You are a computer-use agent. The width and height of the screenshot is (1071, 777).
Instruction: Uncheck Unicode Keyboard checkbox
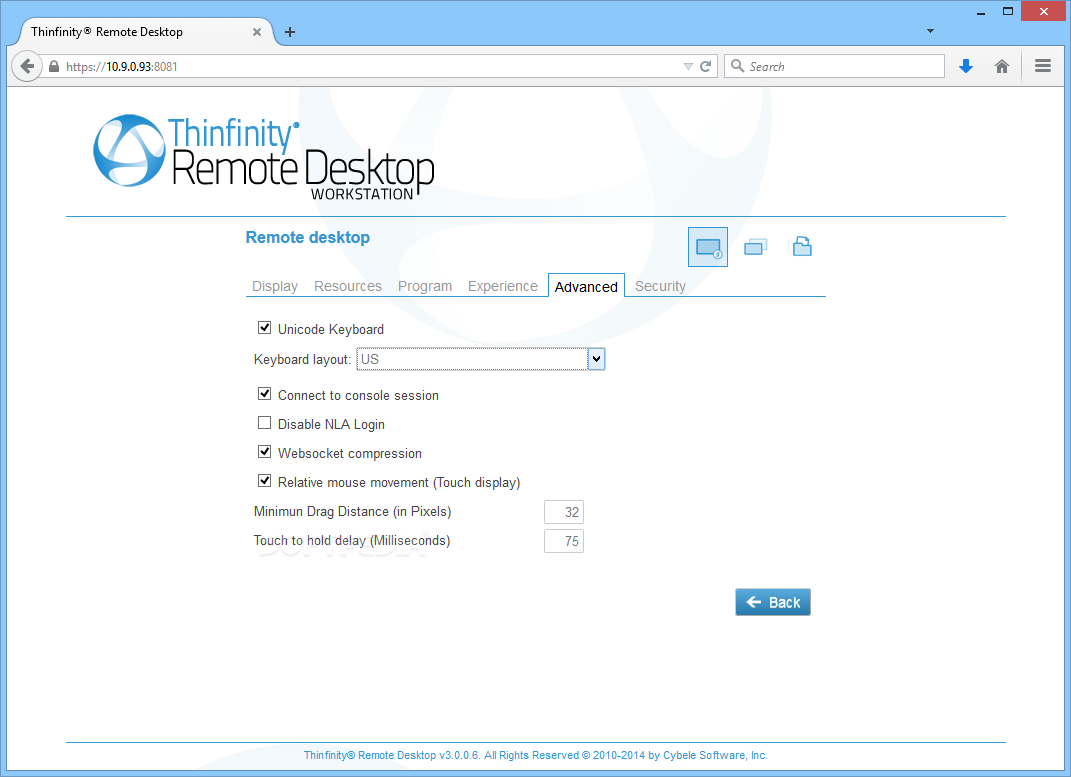coord(264,328)
